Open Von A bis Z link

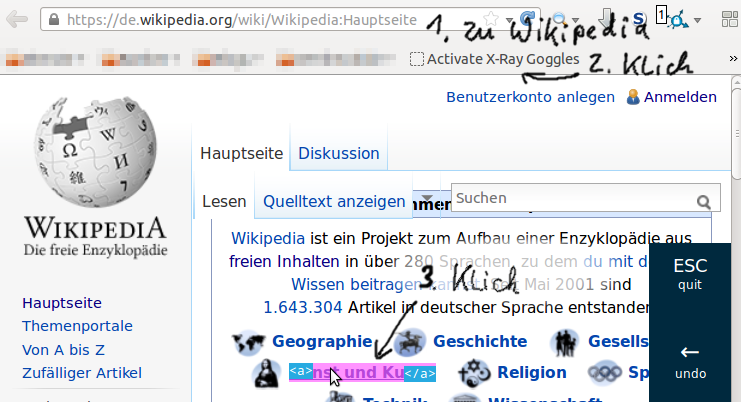click(x=63, y=350)
